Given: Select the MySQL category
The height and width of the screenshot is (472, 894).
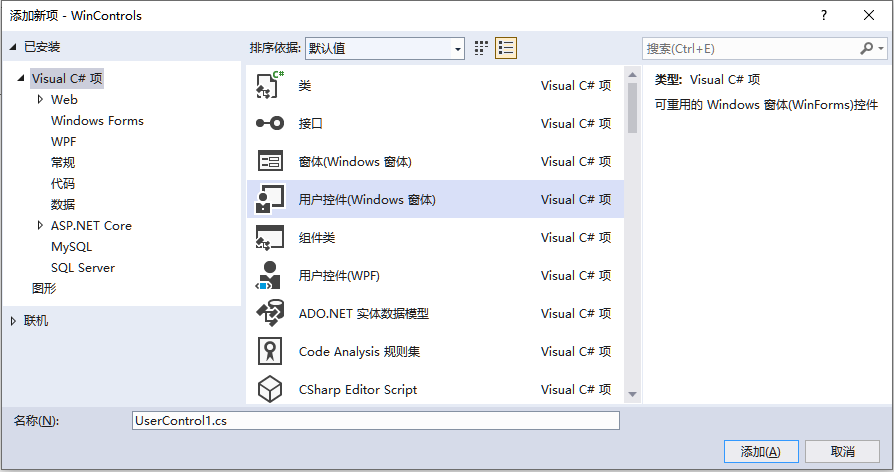Looking at the screenshot, I should coord(71,246).
